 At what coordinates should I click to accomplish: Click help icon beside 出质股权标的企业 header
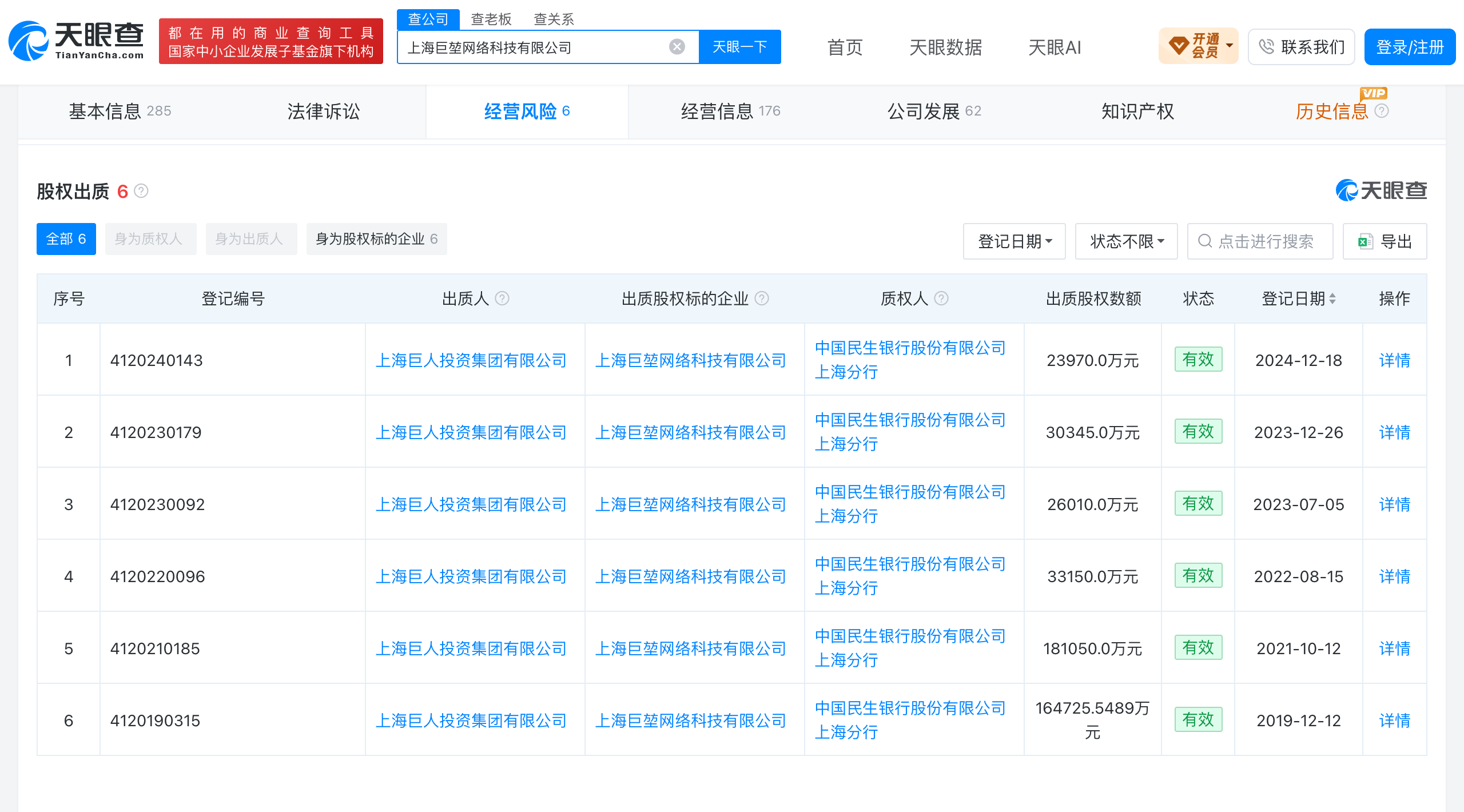tap(762, 298)
